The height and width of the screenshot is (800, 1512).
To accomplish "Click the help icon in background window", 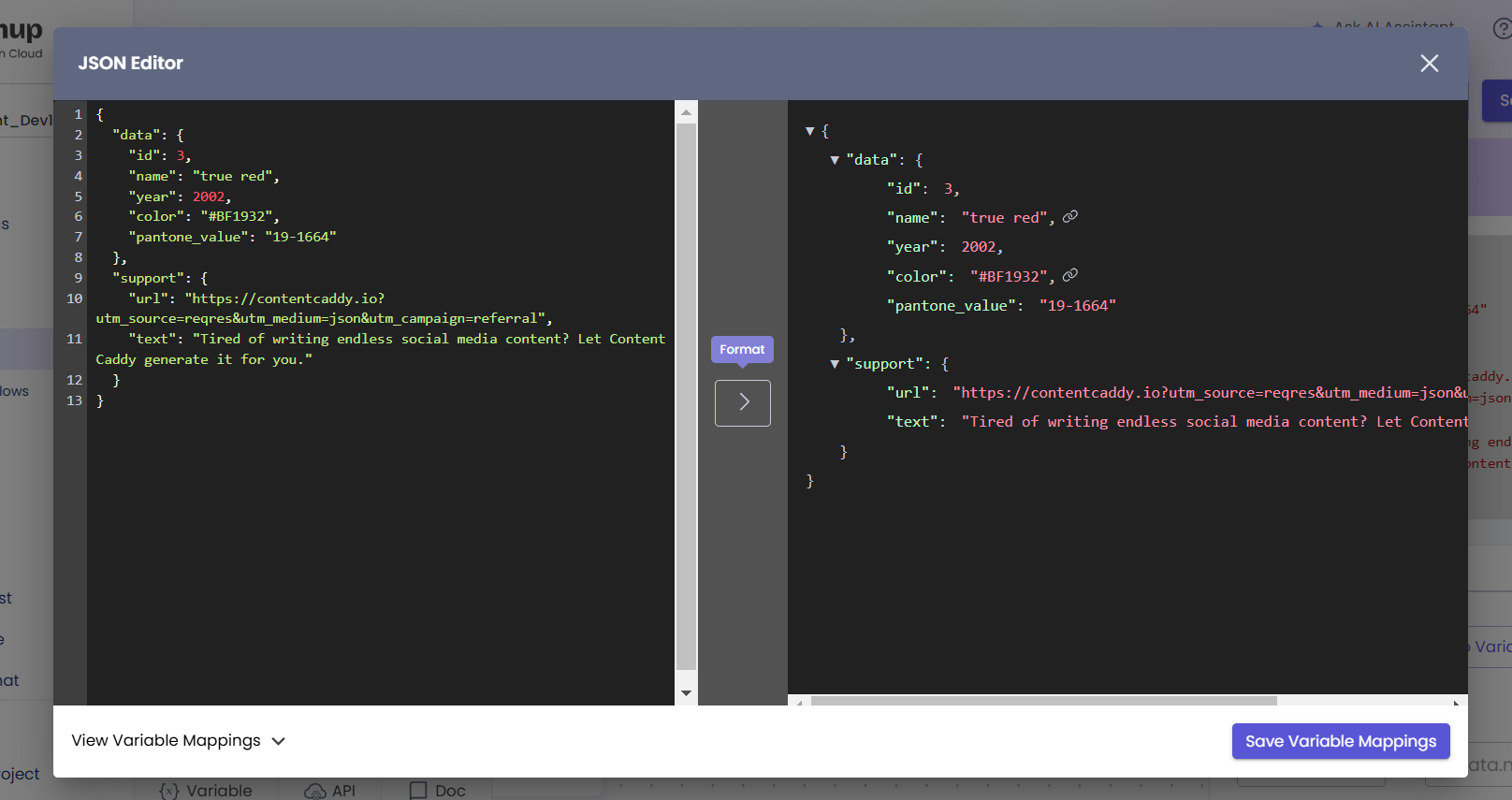I will (1503, 29).
